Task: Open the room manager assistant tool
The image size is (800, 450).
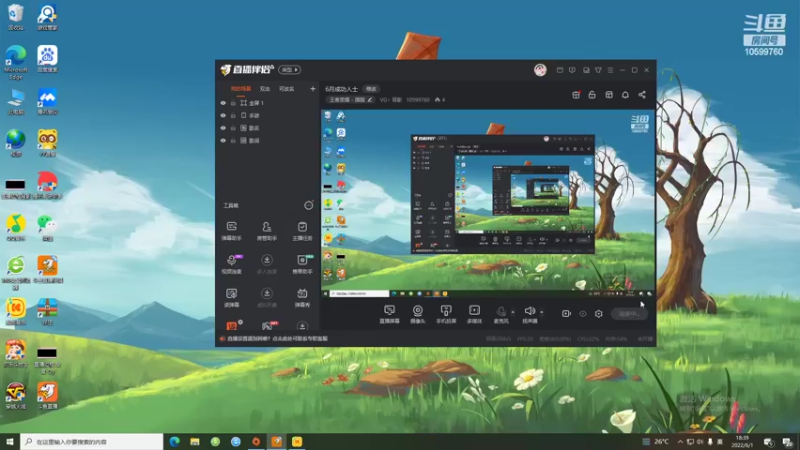Action: click(266, 231)
